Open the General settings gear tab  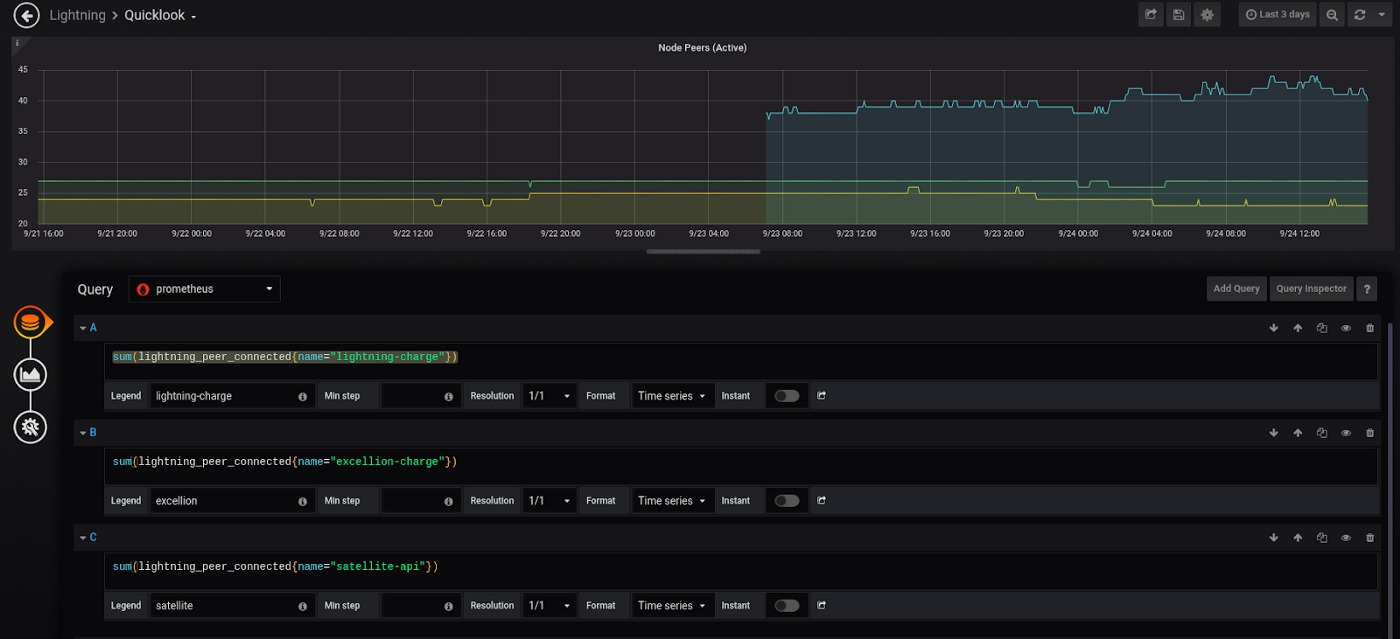coord(31,427)
